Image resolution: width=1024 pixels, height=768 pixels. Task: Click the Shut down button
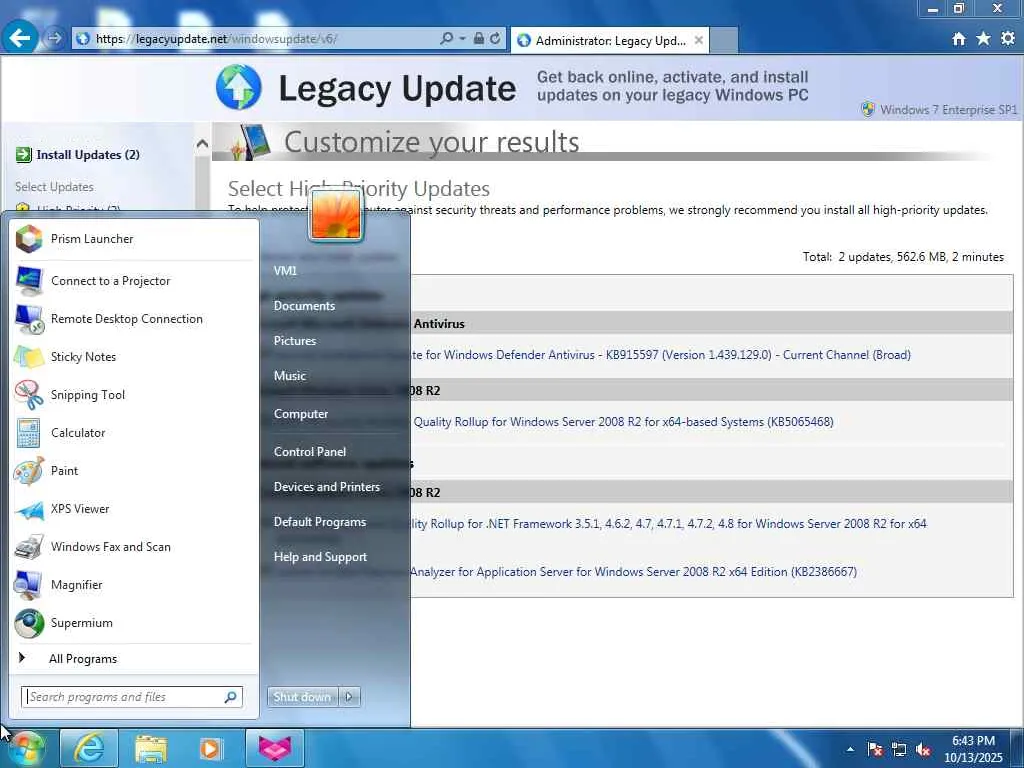tap(302, 697)
